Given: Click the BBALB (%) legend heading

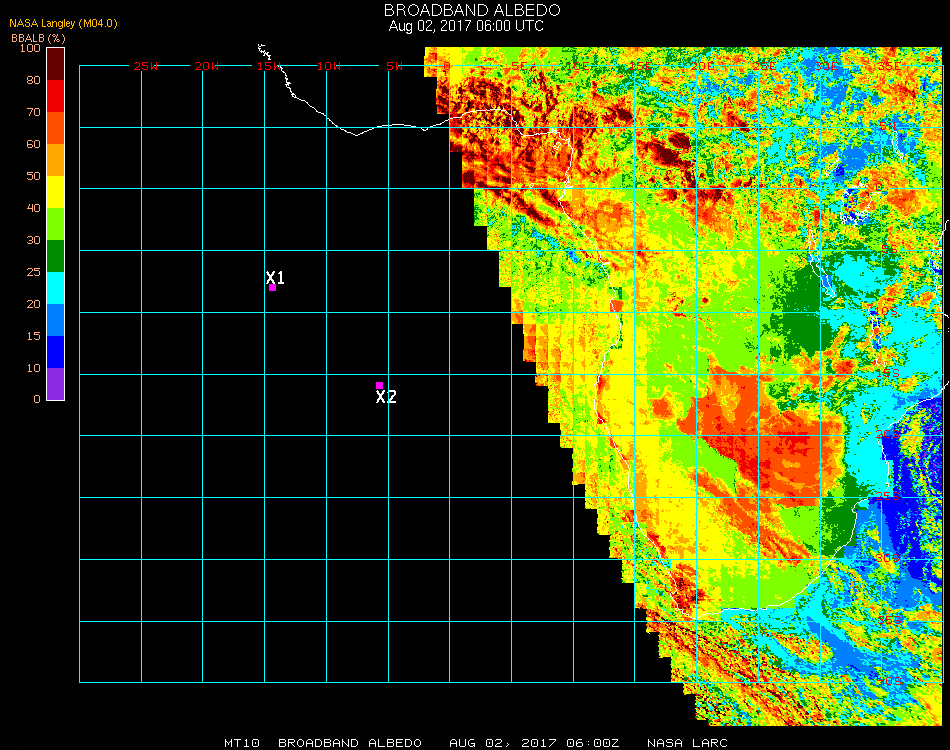Looking at the screenshot, I should pyautogui.click(x=38, y=37).
